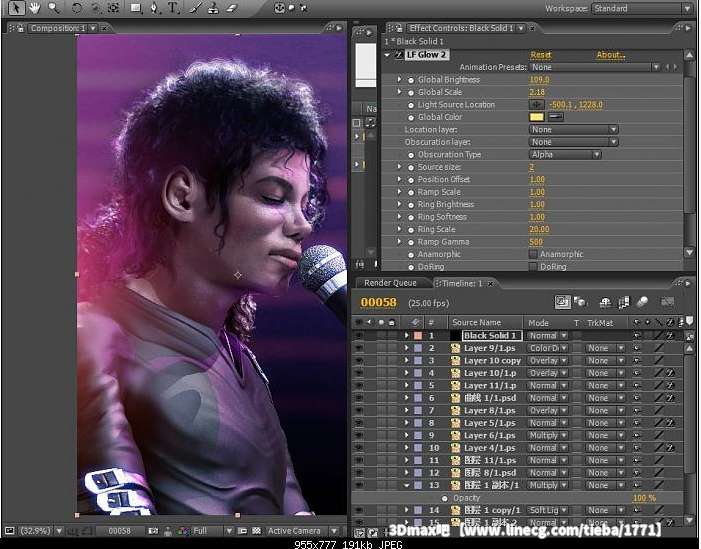Select the Clone Stamp tool

click(x=213, y=8)
